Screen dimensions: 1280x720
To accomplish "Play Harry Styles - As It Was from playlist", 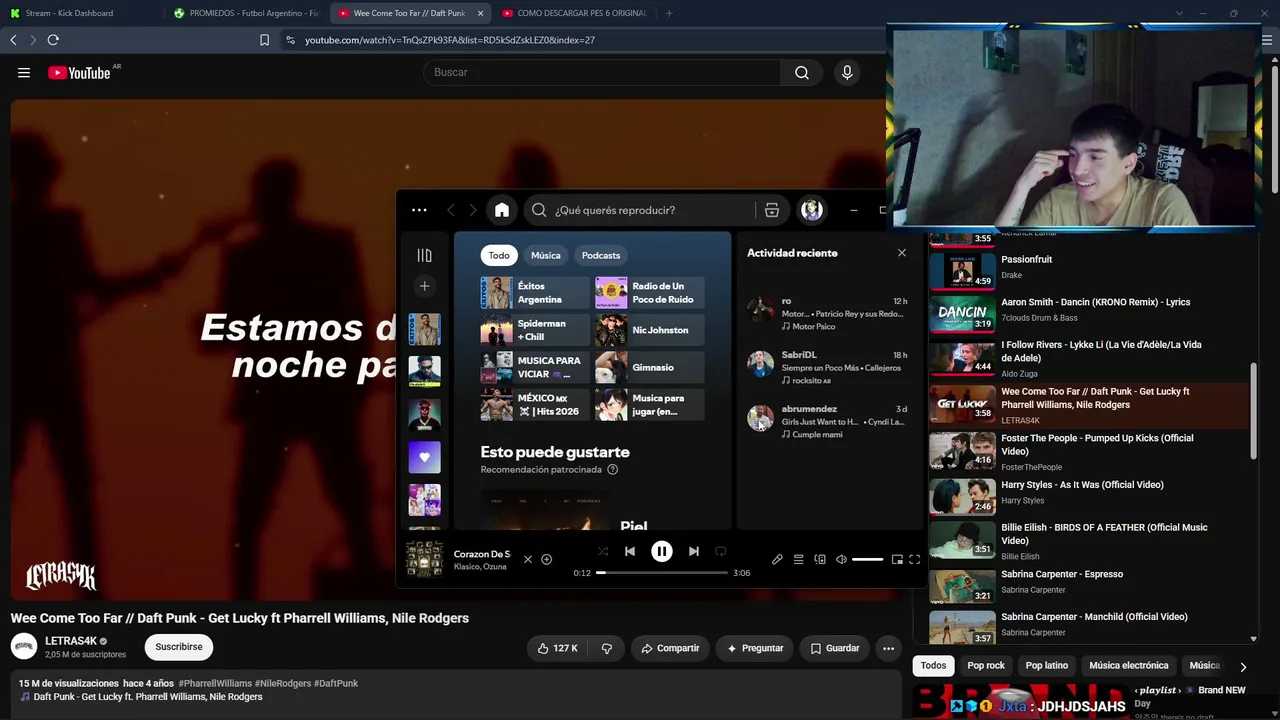I will pos(1089,495).
